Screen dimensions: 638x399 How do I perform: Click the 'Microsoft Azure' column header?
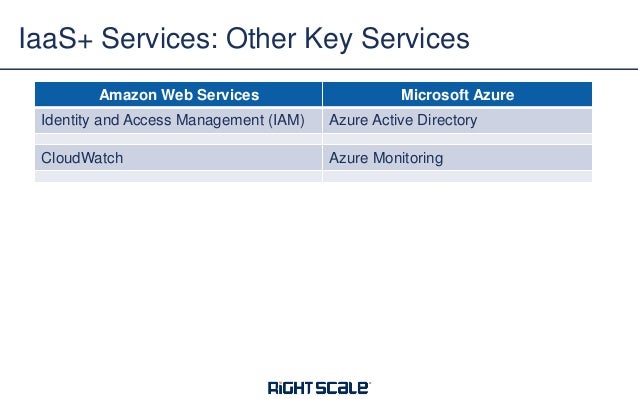[x=457, y=94]
